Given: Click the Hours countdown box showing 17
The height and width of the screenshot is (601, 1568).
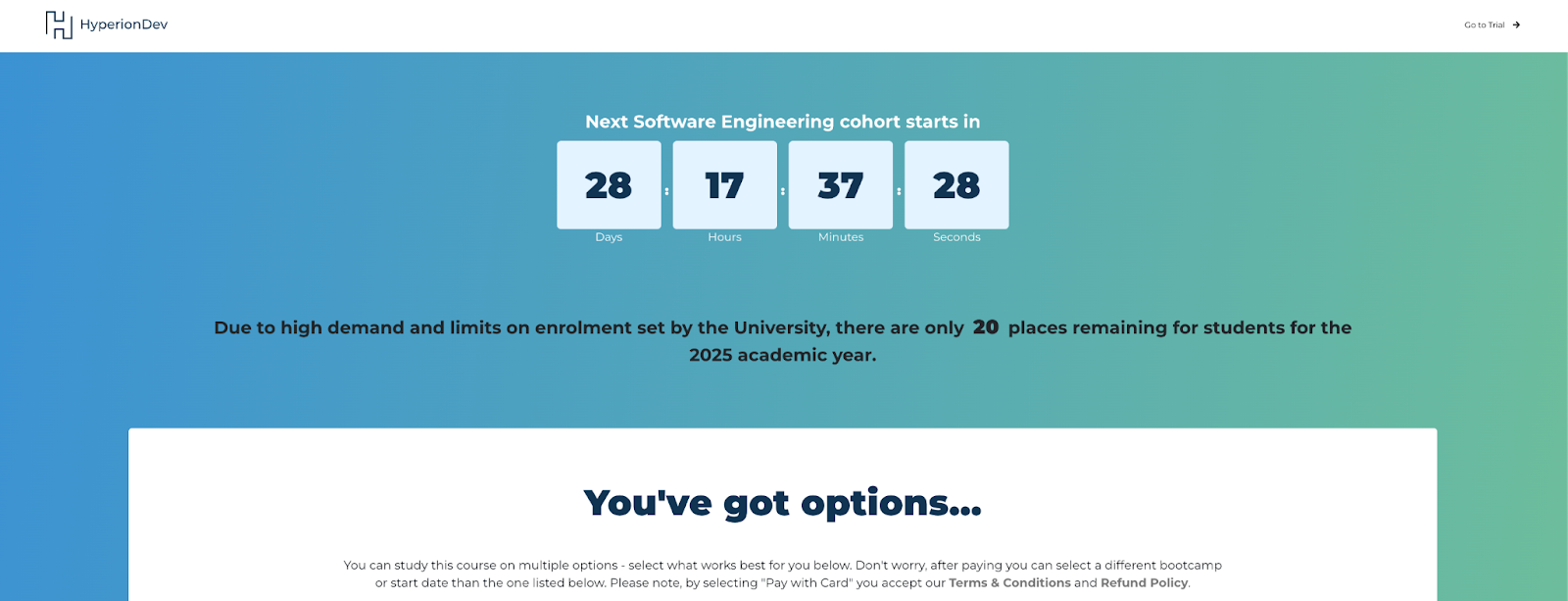Looking at the screenshot, I should tap(724, 184).
